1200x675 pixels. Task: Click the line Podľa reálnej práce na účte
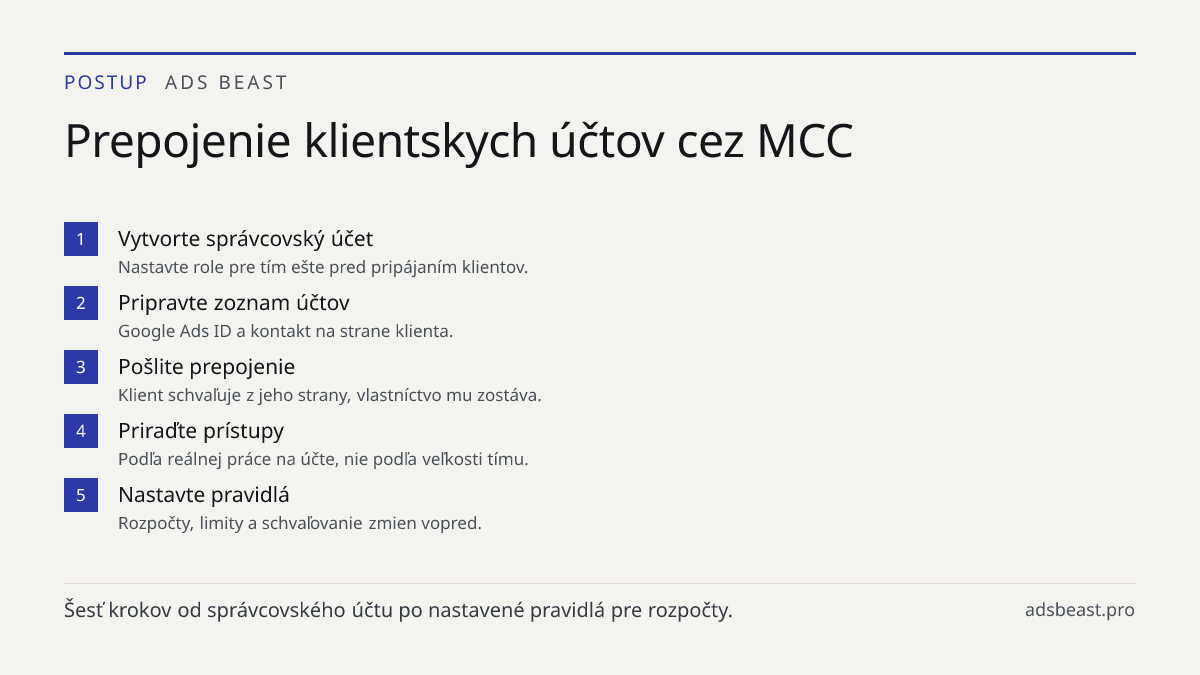click(x=323, y=459)
